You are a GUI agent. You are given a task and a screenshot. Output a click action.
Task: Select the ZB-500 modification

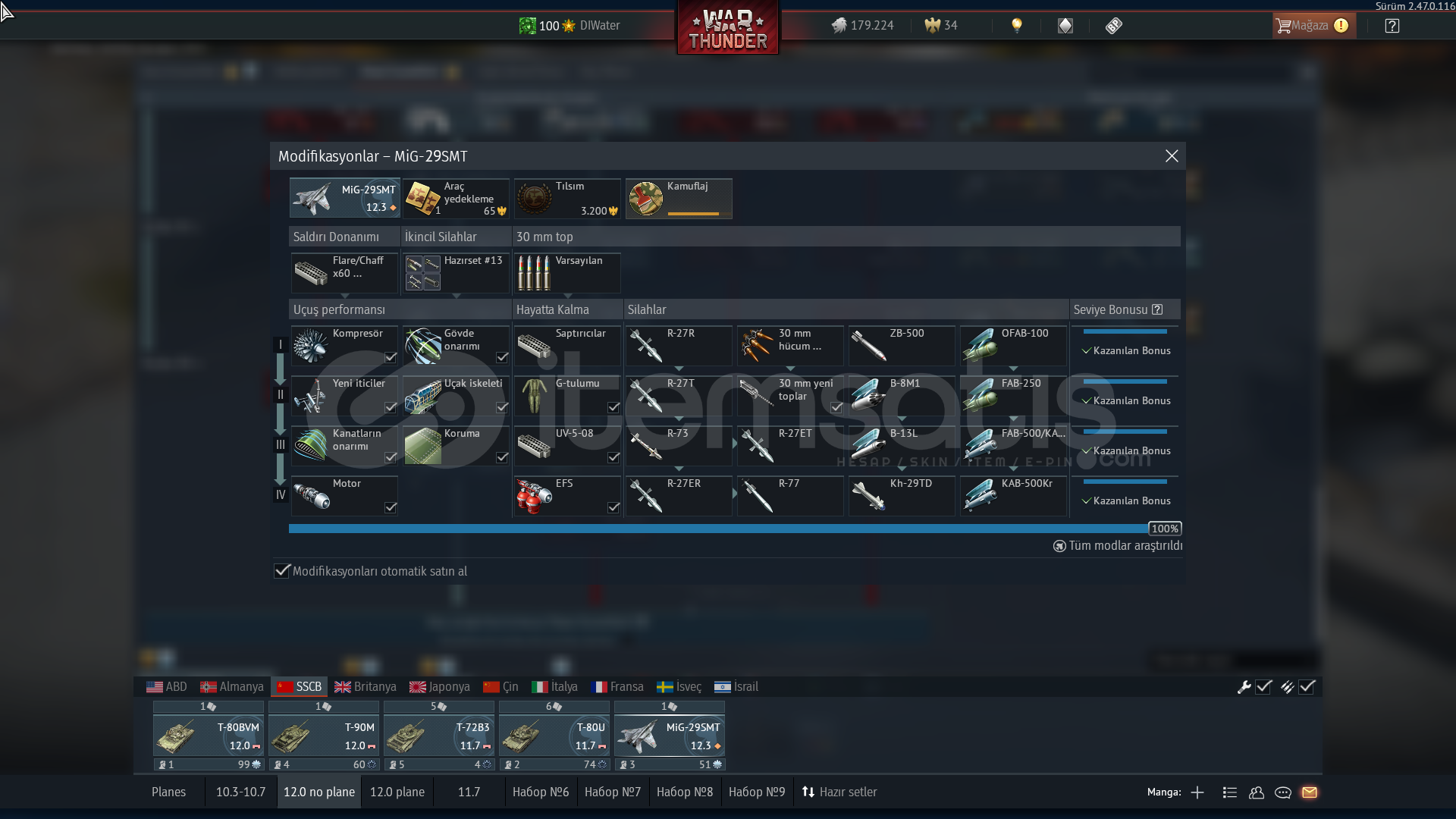pyautogui.click(x=902, y=346)
